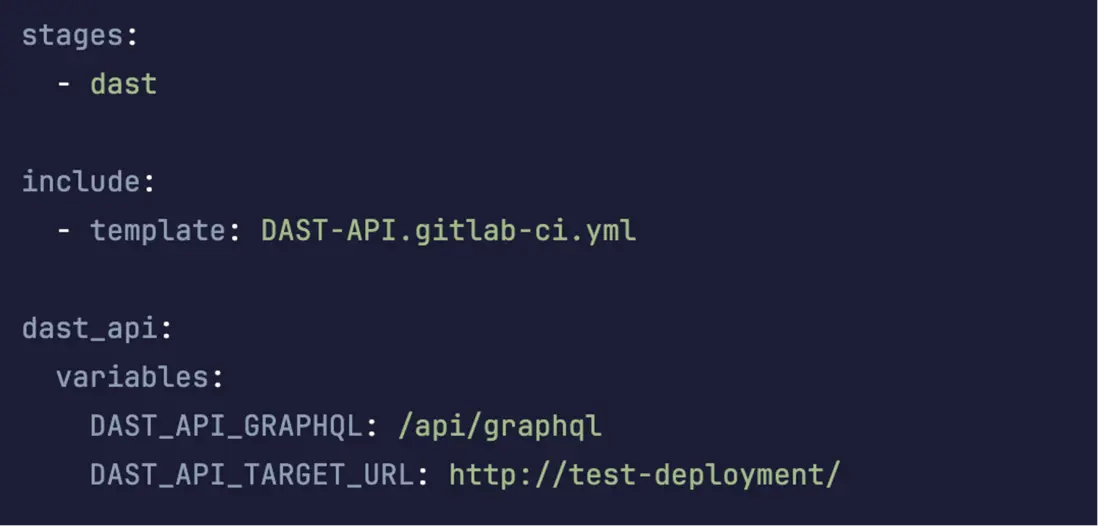The height and width of the screenshot is (526, 1098).
Task: Click the DAST-API.gitlab-ci.yml file name
Action: coord(448,231)
